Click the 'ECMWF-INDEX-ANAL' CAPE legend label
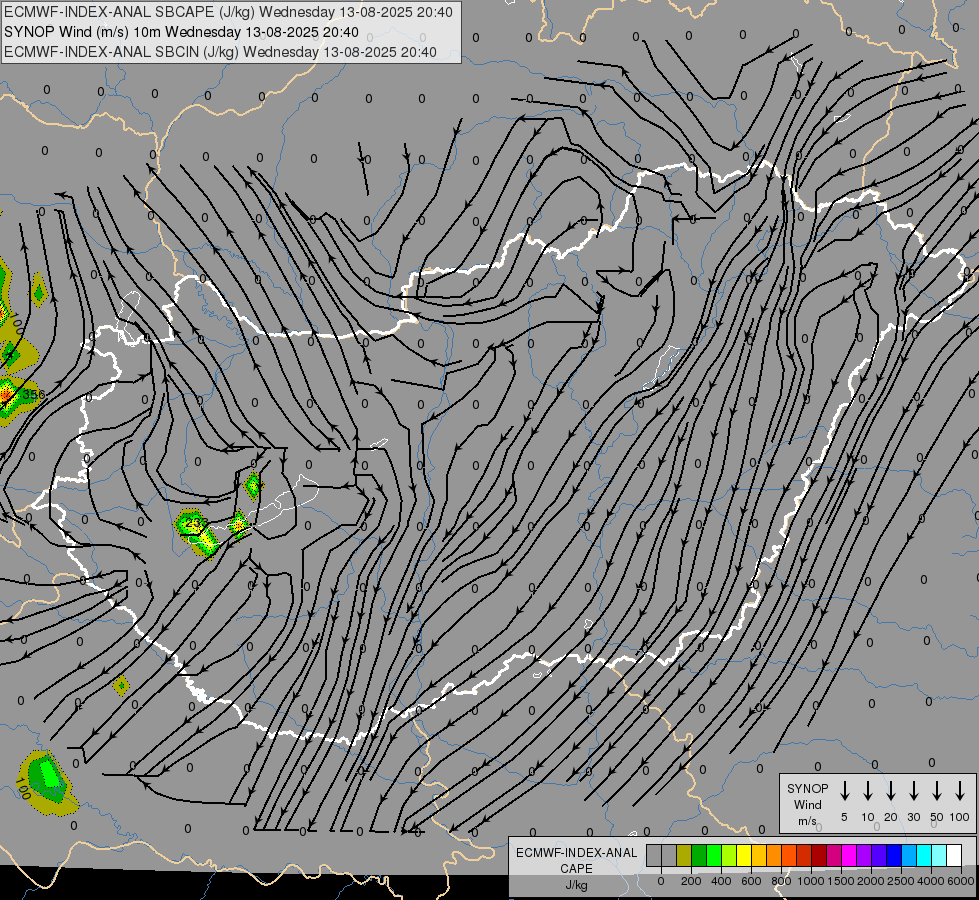Image resolution: width=979 pixels, height=900 pixels. point(576,853)
